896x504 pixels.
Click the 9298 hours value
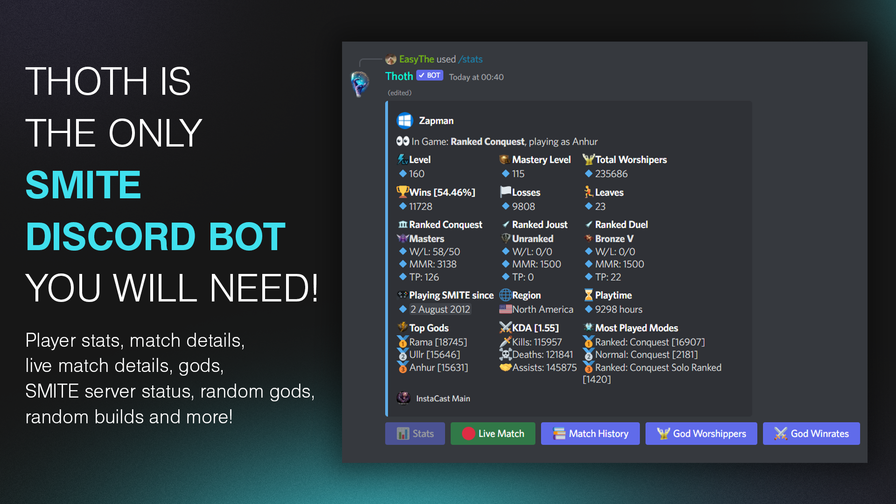(618, 309)
